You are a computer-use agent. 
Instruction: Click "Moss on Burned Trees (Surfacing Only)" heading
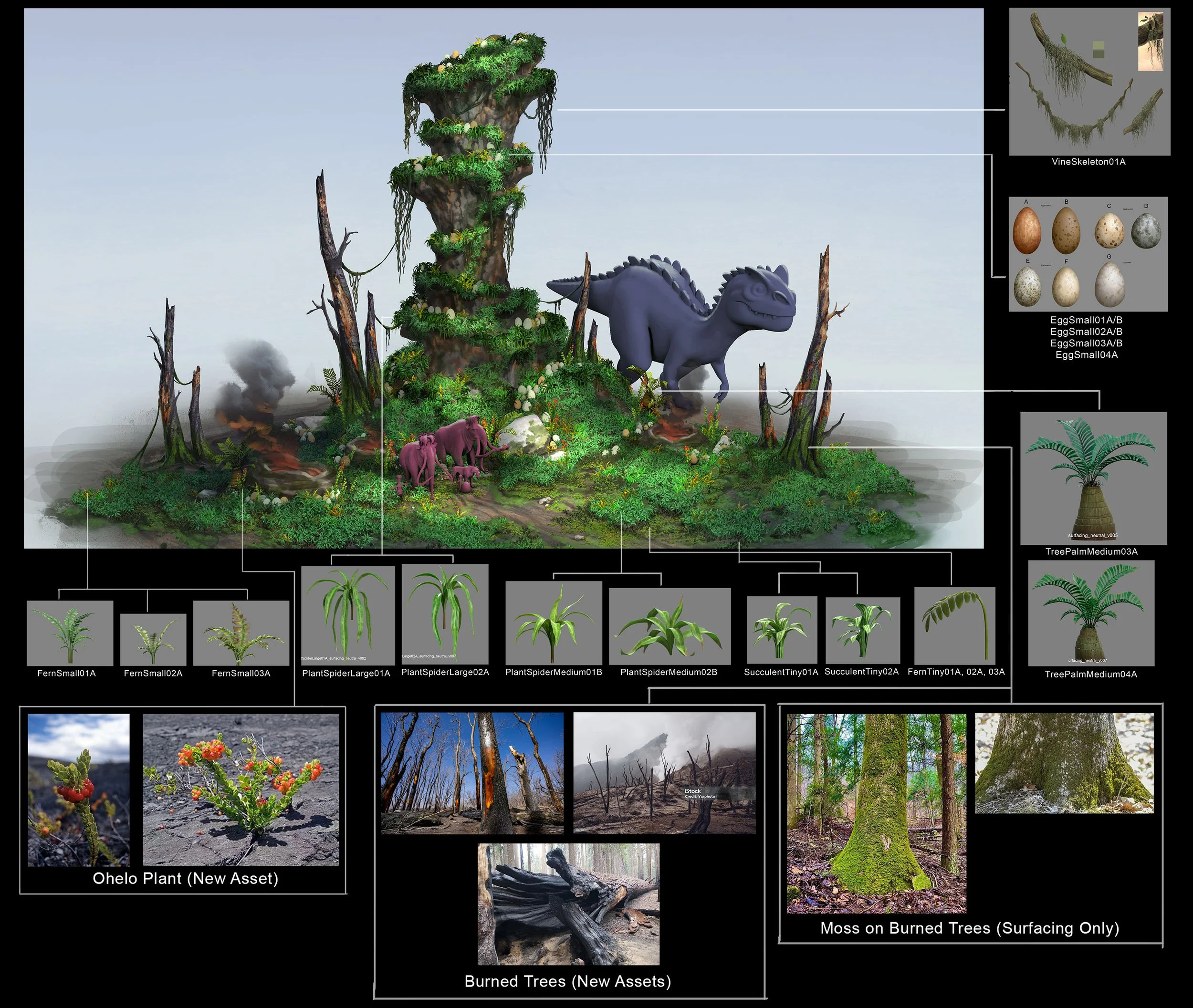coord(970,928)
